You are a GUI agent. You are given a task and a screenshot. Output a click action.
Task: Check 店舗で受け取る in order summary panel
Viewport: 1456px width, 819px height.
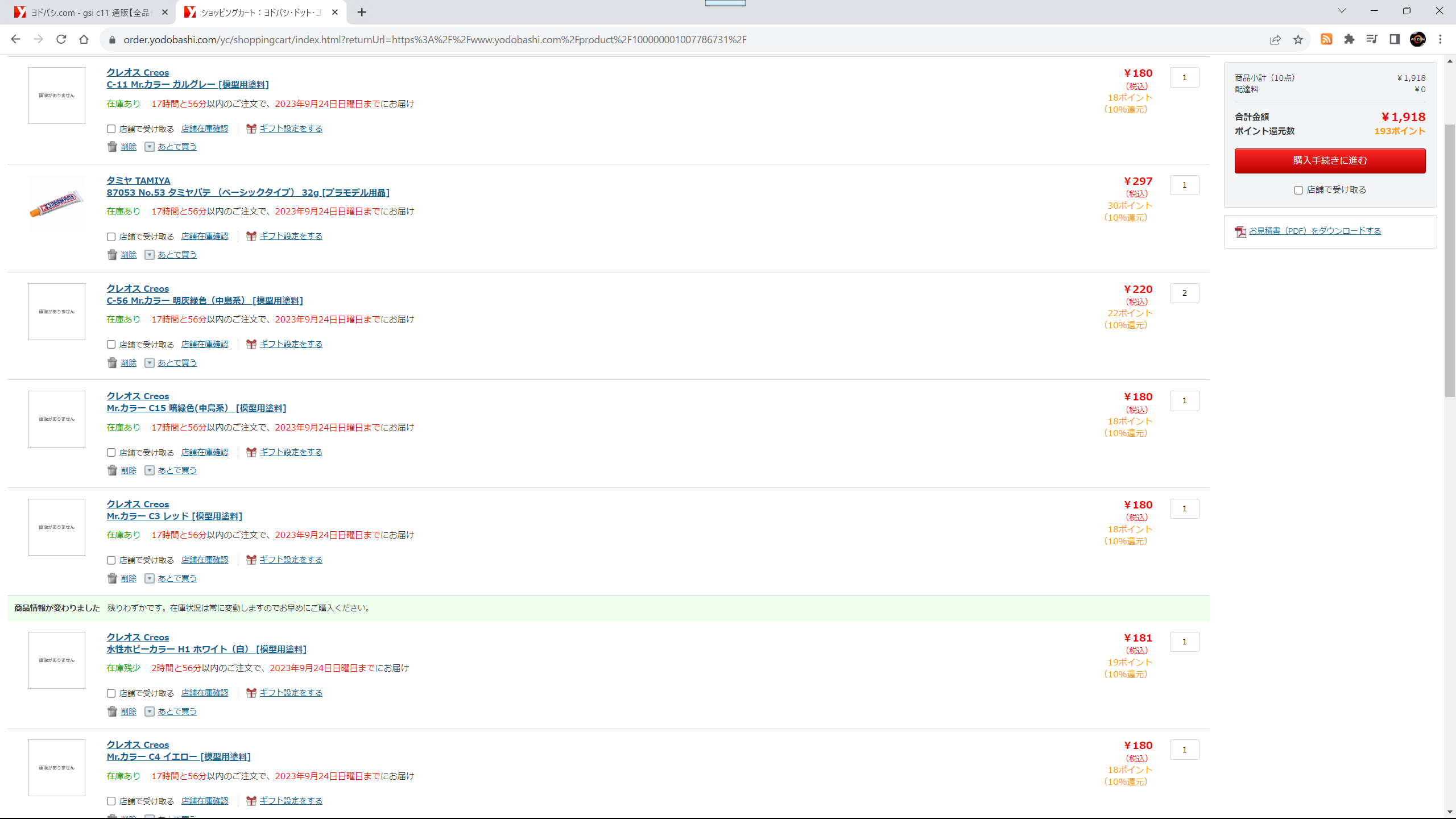[x=1298, y=190]
